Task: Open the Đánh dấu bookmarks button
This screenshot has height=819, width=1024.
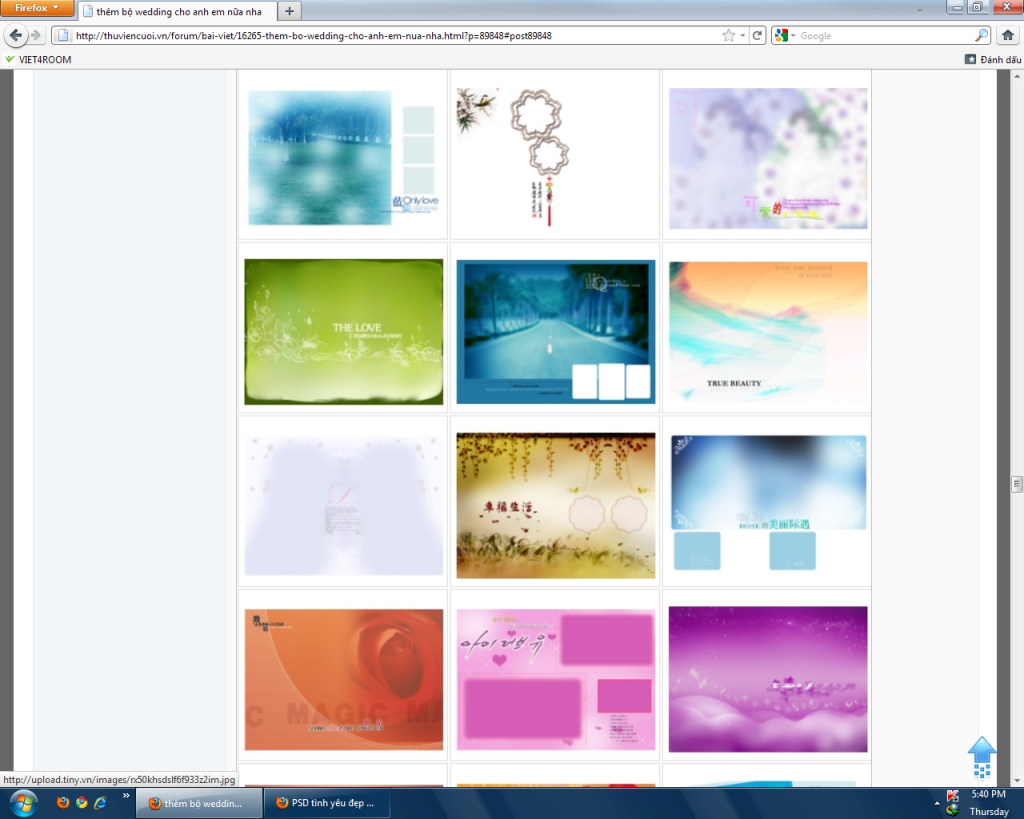Action: point(993,59)
